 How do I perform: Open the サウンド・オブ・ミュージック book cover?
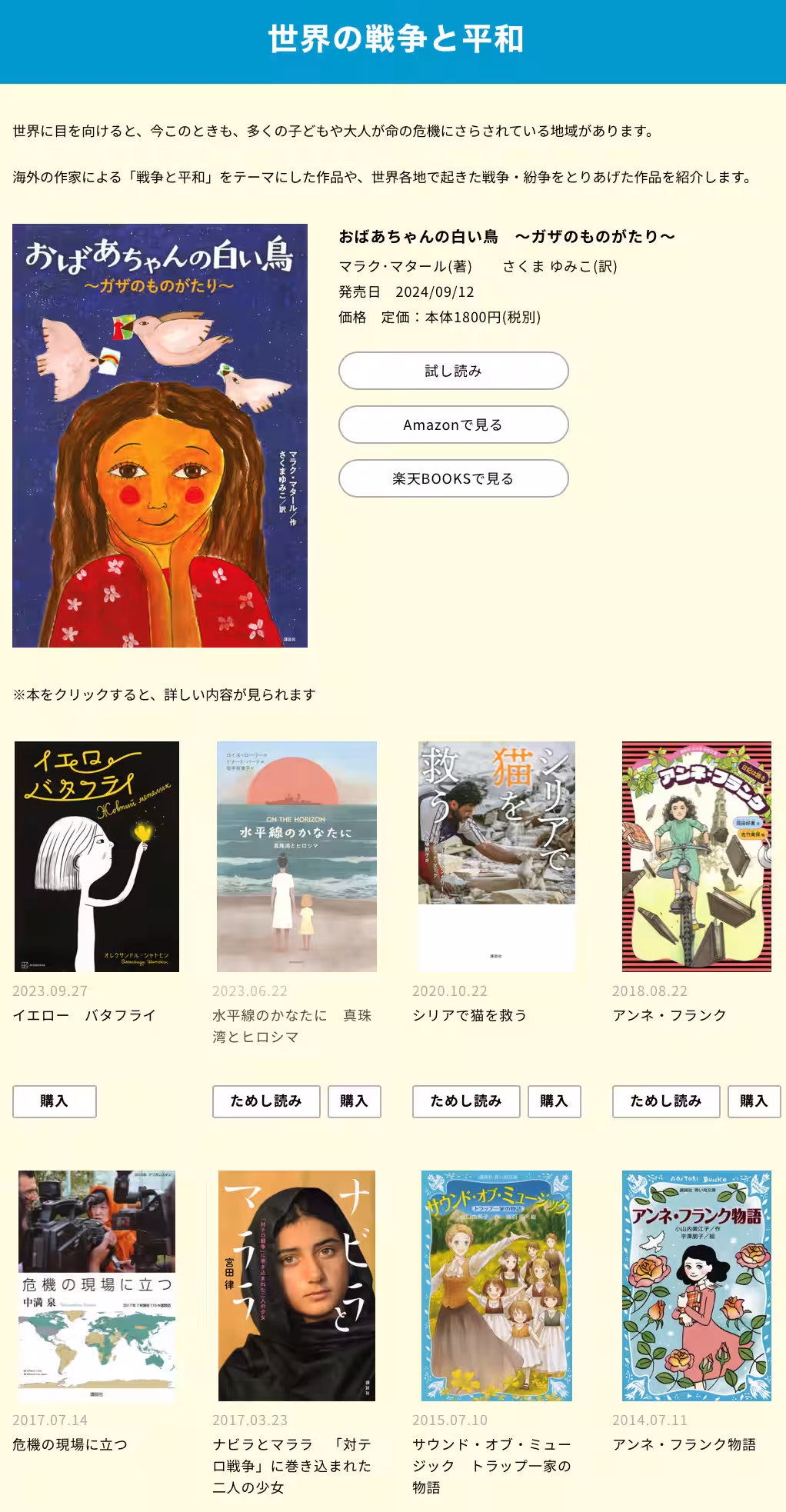pyautogui.click(x=497, y=1286)
